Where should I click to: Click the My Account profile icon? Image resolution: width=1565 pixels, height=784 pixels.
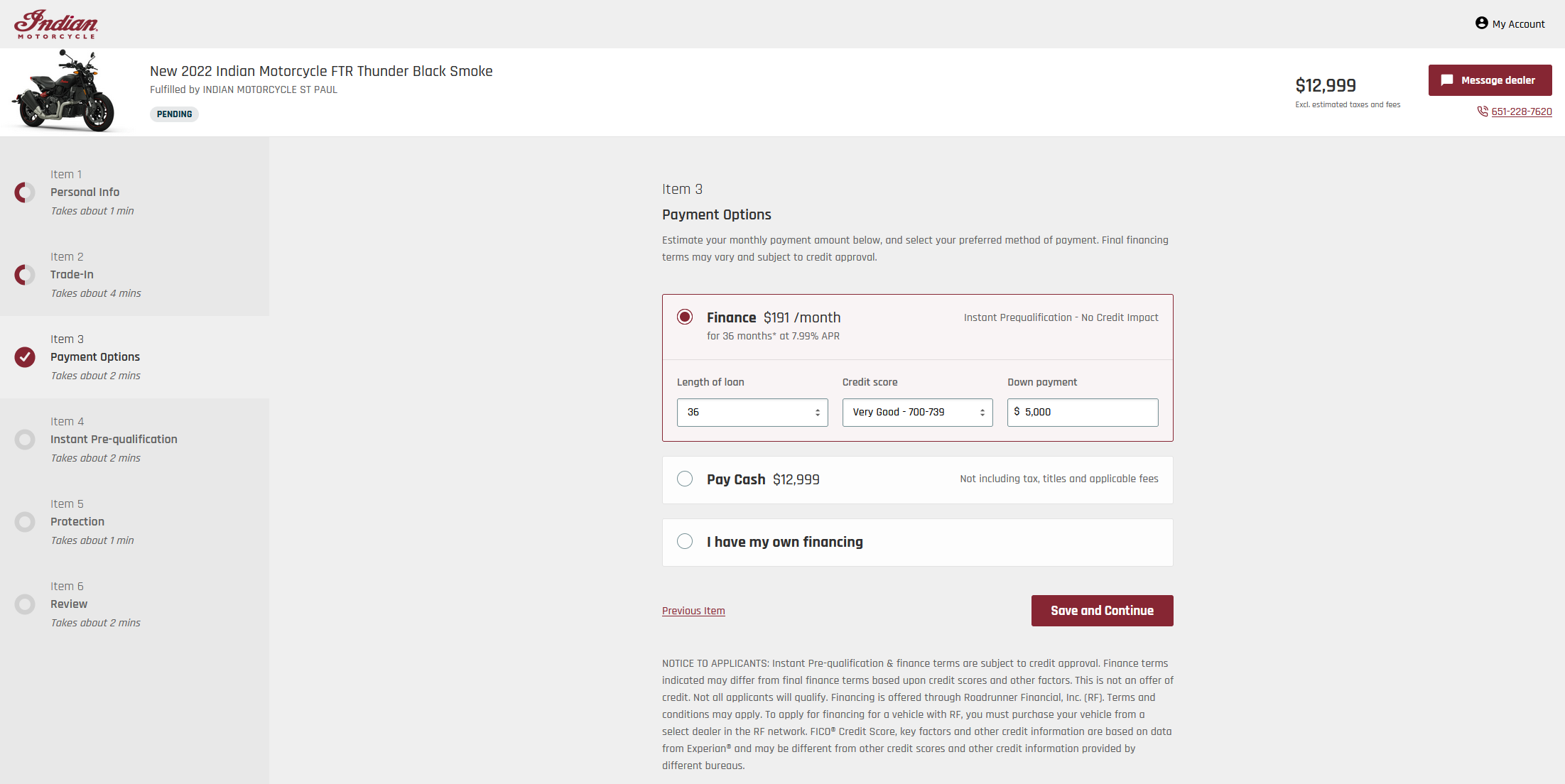[1481, 23]
